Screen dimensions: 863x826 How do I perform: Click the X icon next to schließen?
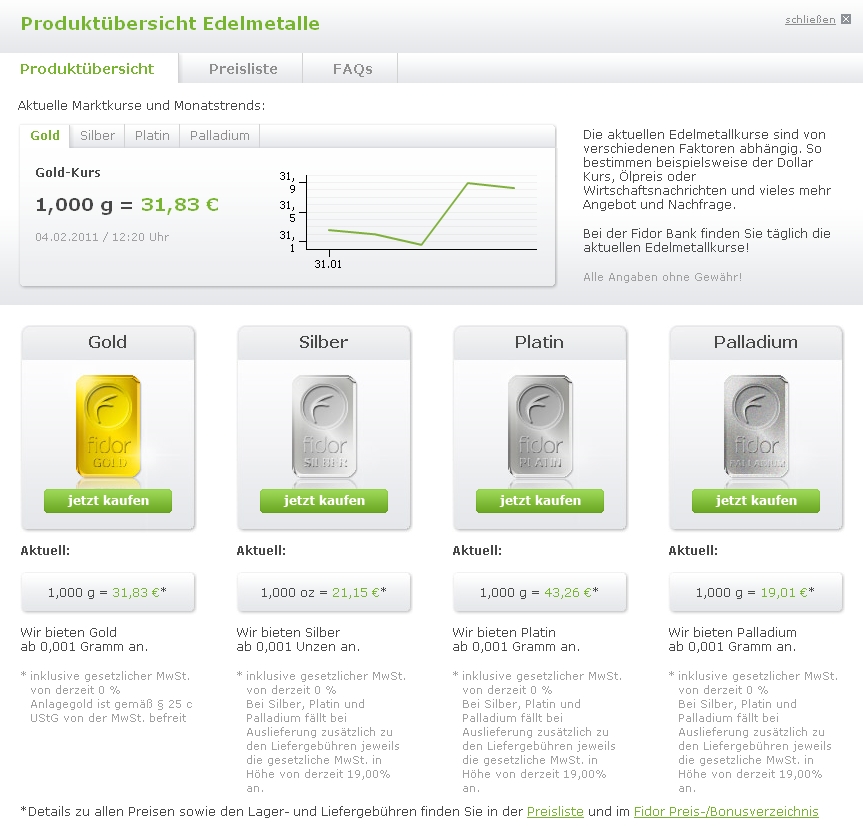tap(846, 19)
